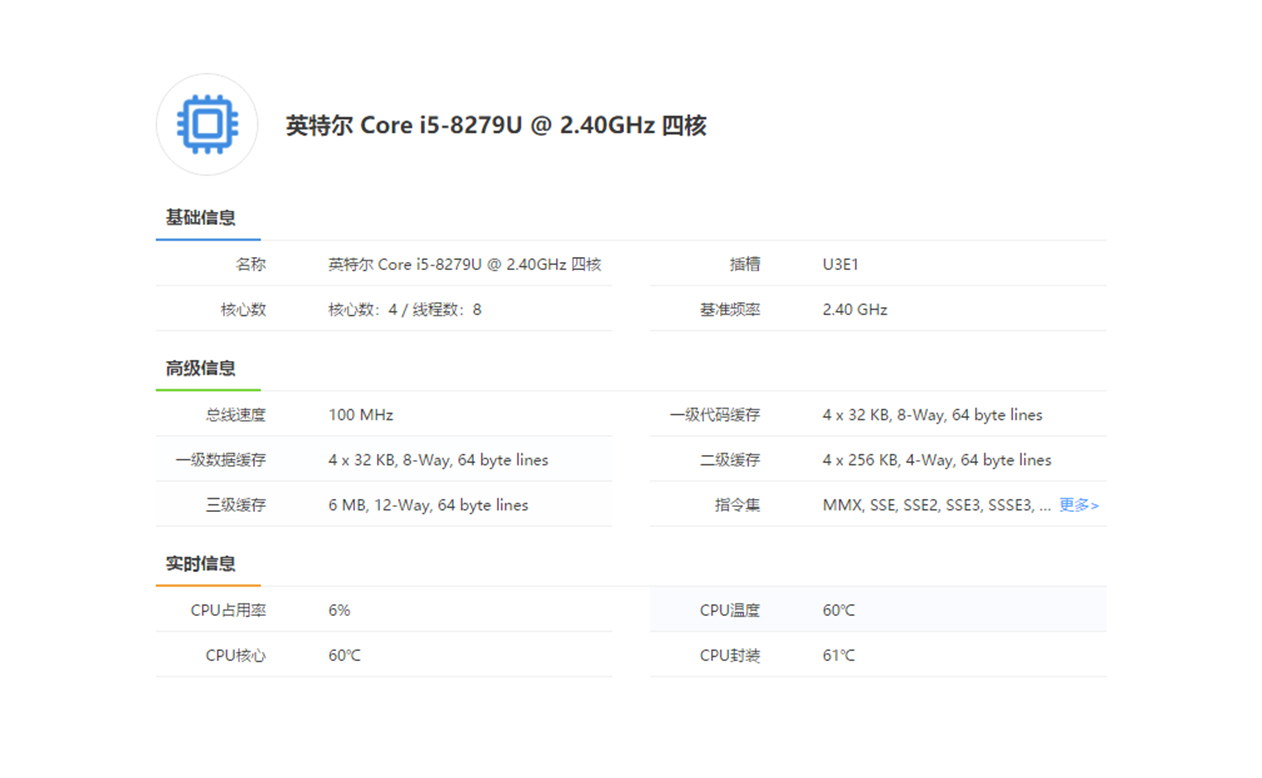Click the 三级缓存 value 6 MB, 12-Way

click(x=428, y=505)
